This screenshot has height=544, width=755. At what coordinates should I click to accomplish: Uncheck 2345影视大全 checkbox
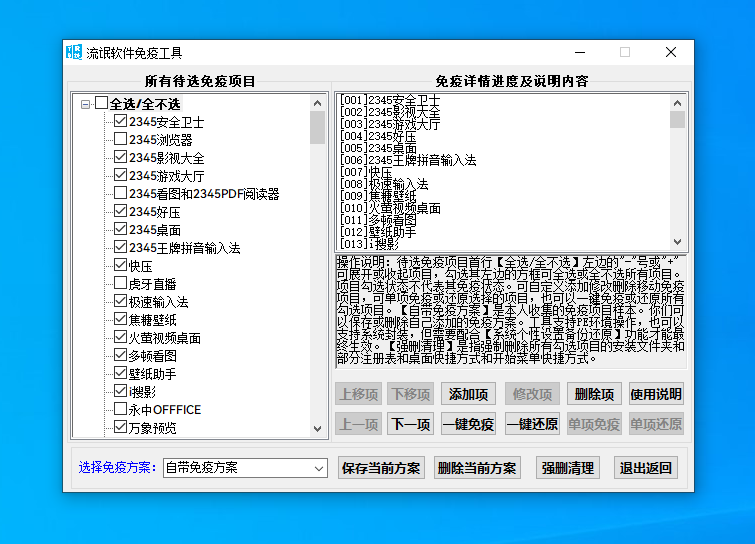(120, 157)
